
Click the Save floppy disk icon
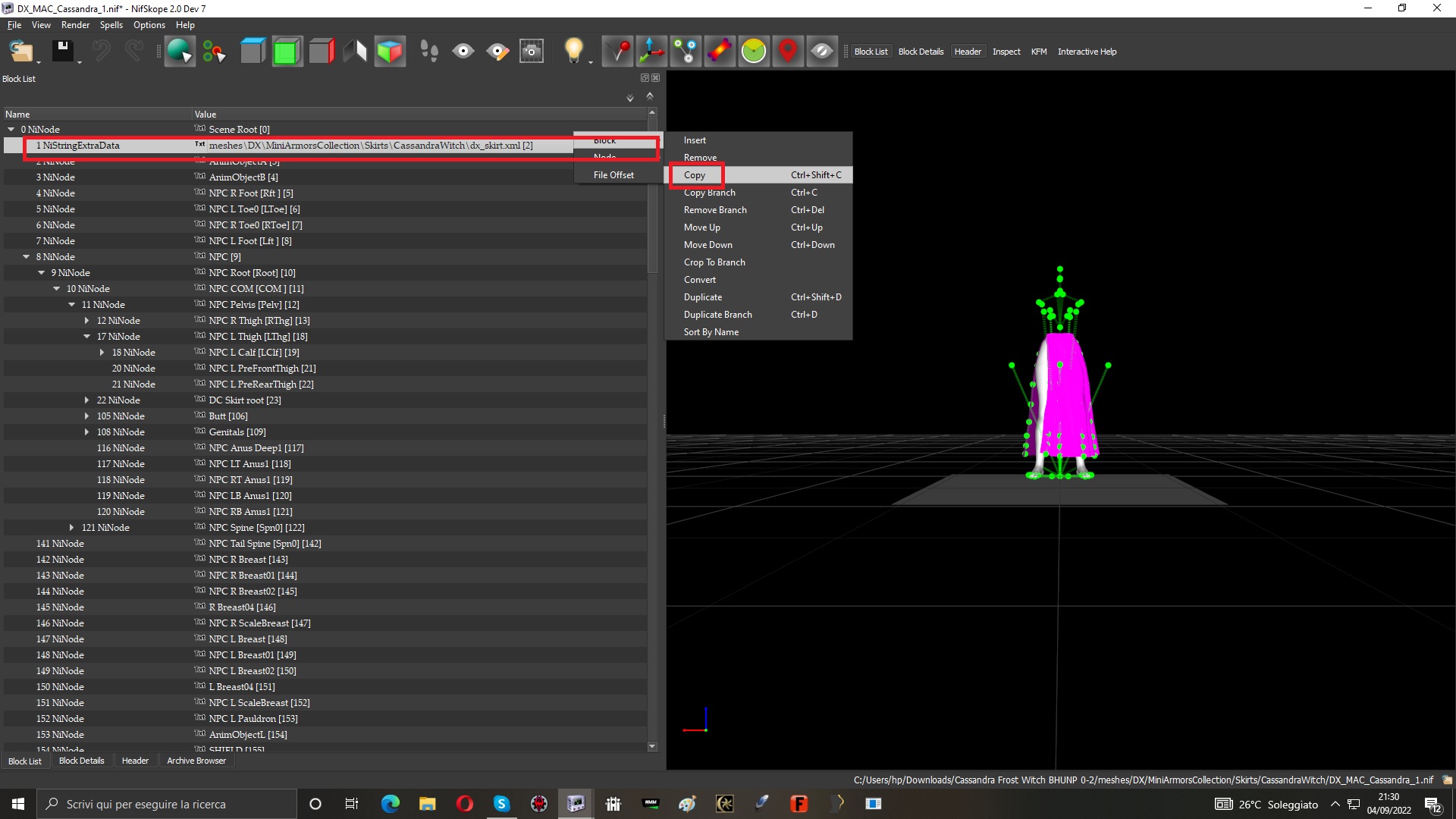tap(62, 52)
